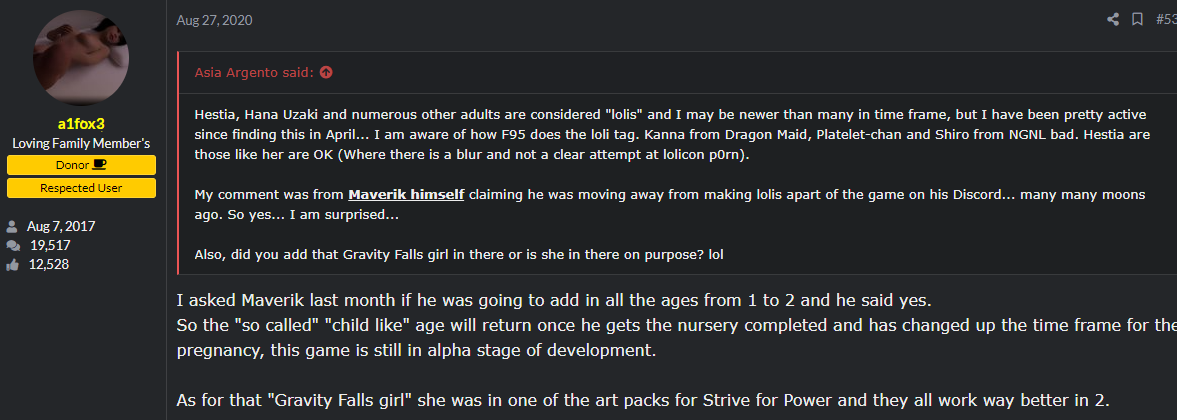The height and width of the screenshot is (420, 1177).
Task: Click the up-arrow icon beside Asia Argento said
Action: (326, 72)
